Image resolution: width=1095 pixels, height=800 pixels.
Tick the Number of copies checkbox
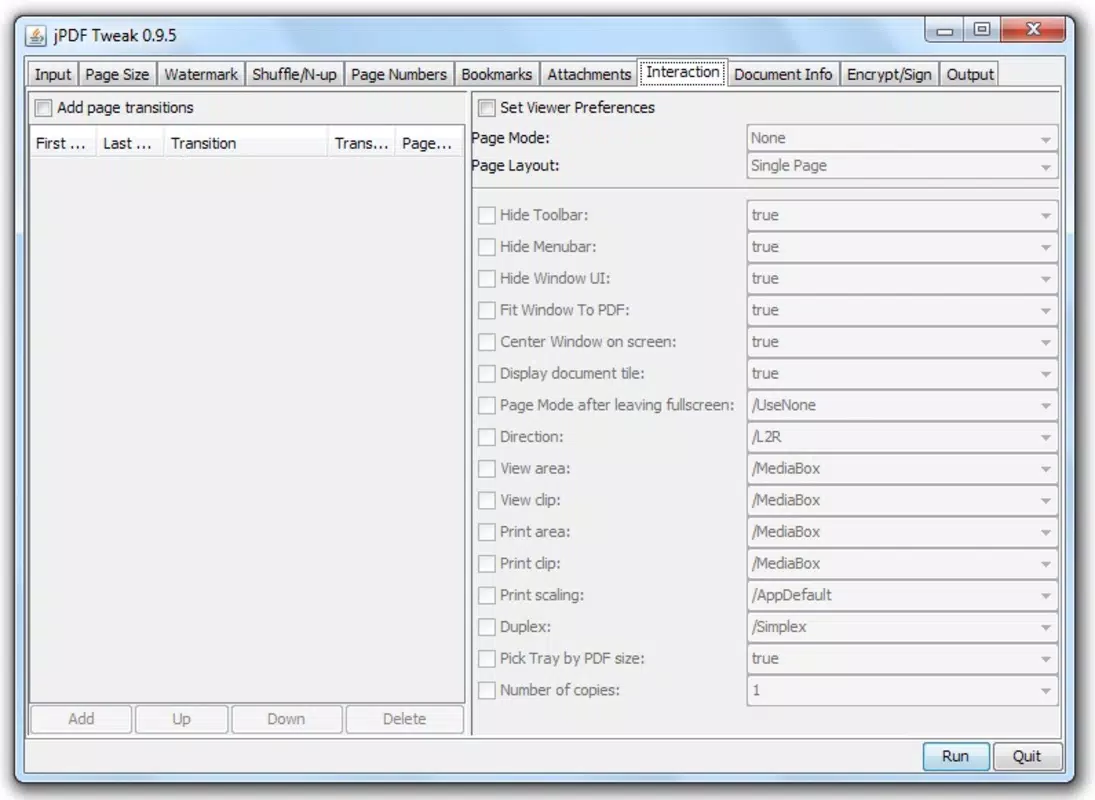487,690
